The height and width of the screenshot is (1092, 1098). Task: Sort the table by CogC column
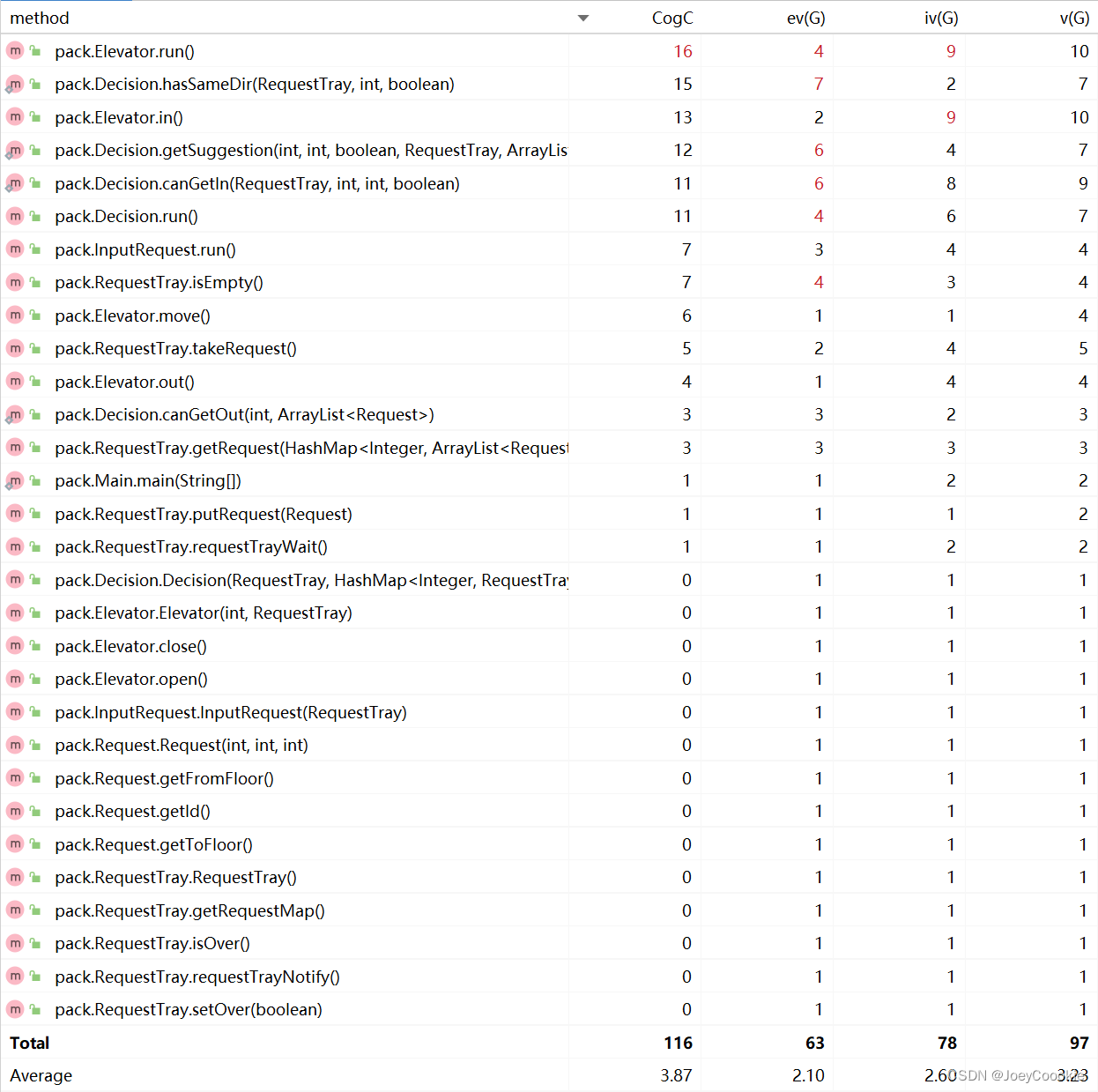(672, 18)
